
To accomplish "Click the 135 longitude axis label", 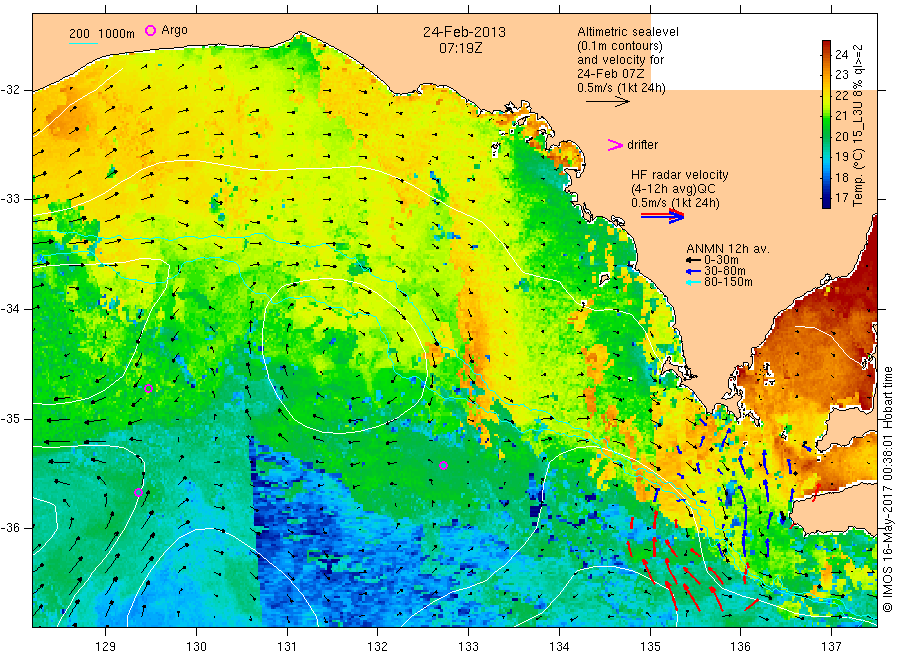I will pos(650,647).
